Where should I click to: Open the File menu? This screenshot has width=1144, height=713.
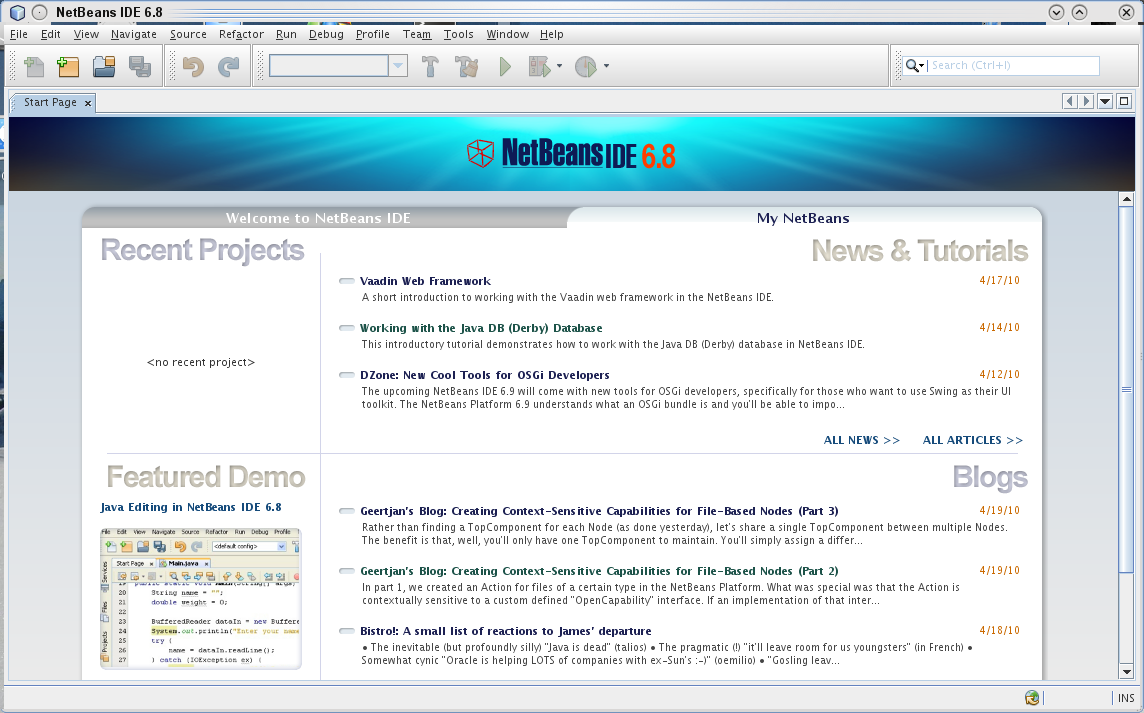[19, 34]
